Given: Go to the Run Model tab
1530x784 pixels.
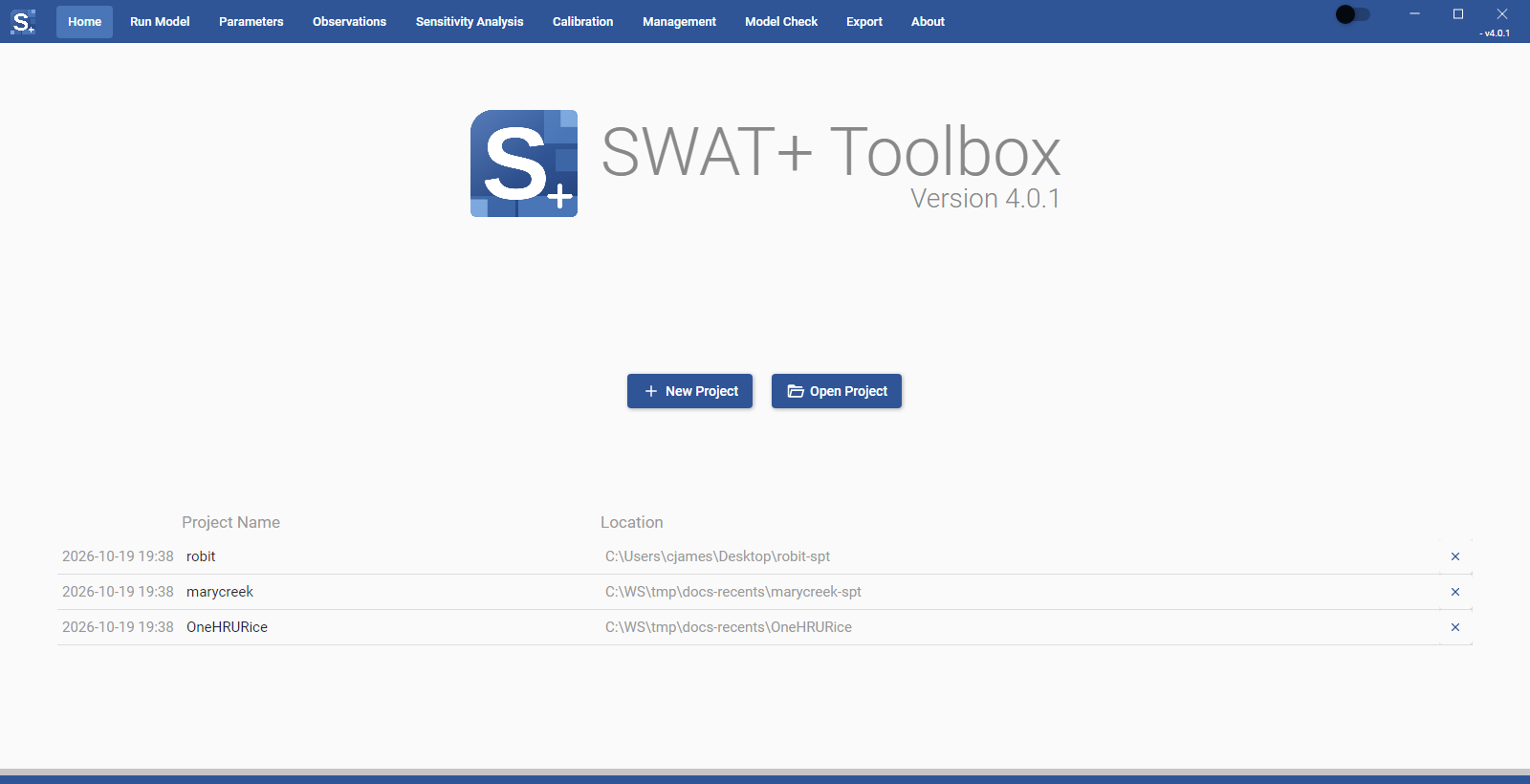Looking at the screenshot, I should pos(160,22).
